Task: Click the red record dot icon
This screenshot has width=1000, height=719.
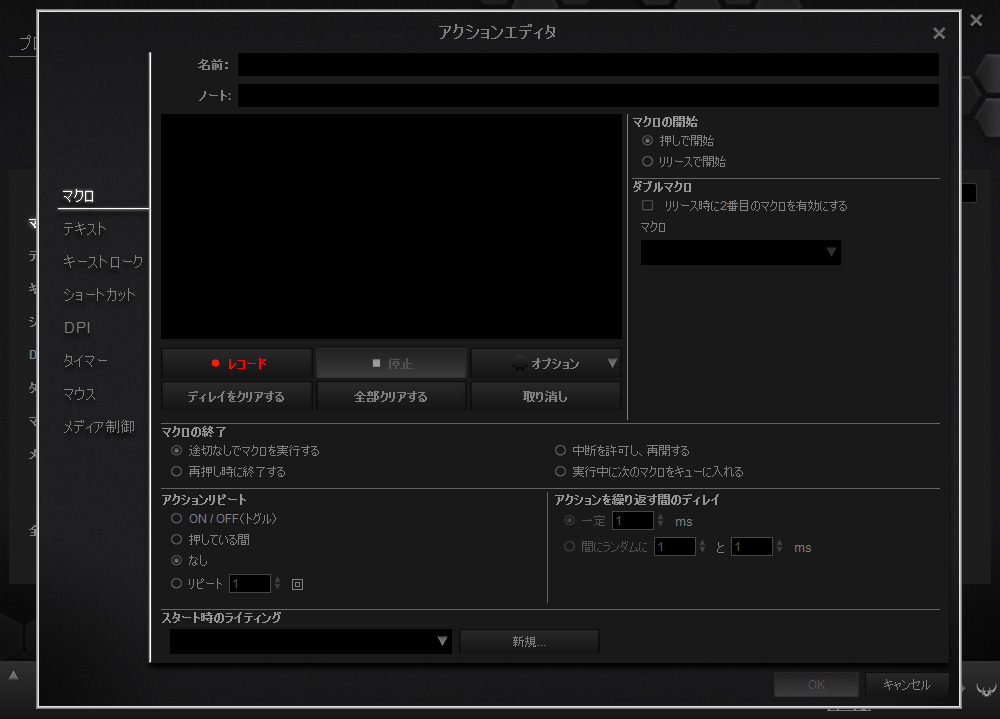Action: click(216, 363)
